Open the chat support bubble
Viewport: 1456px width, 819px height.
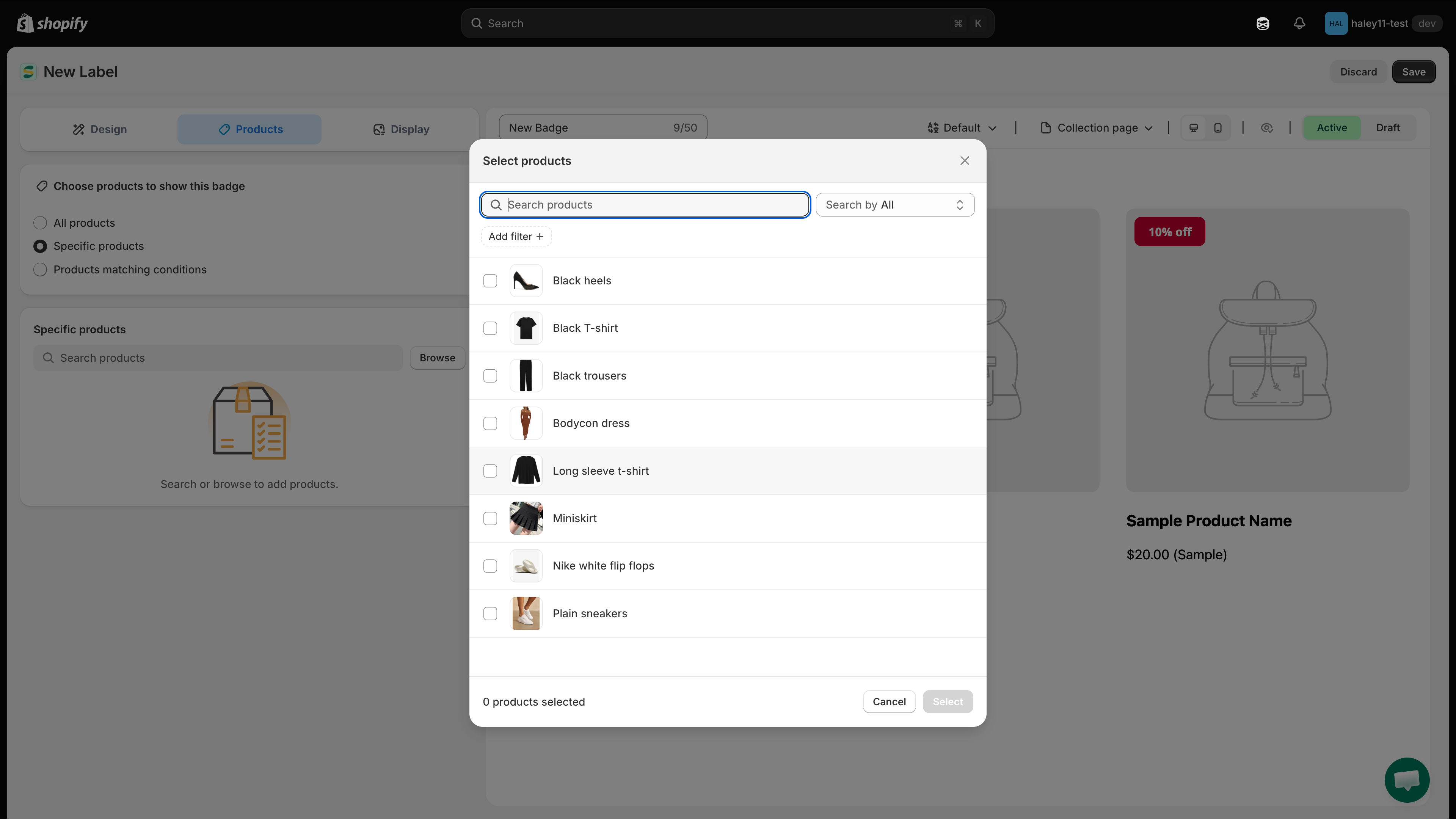[1407, 780]
